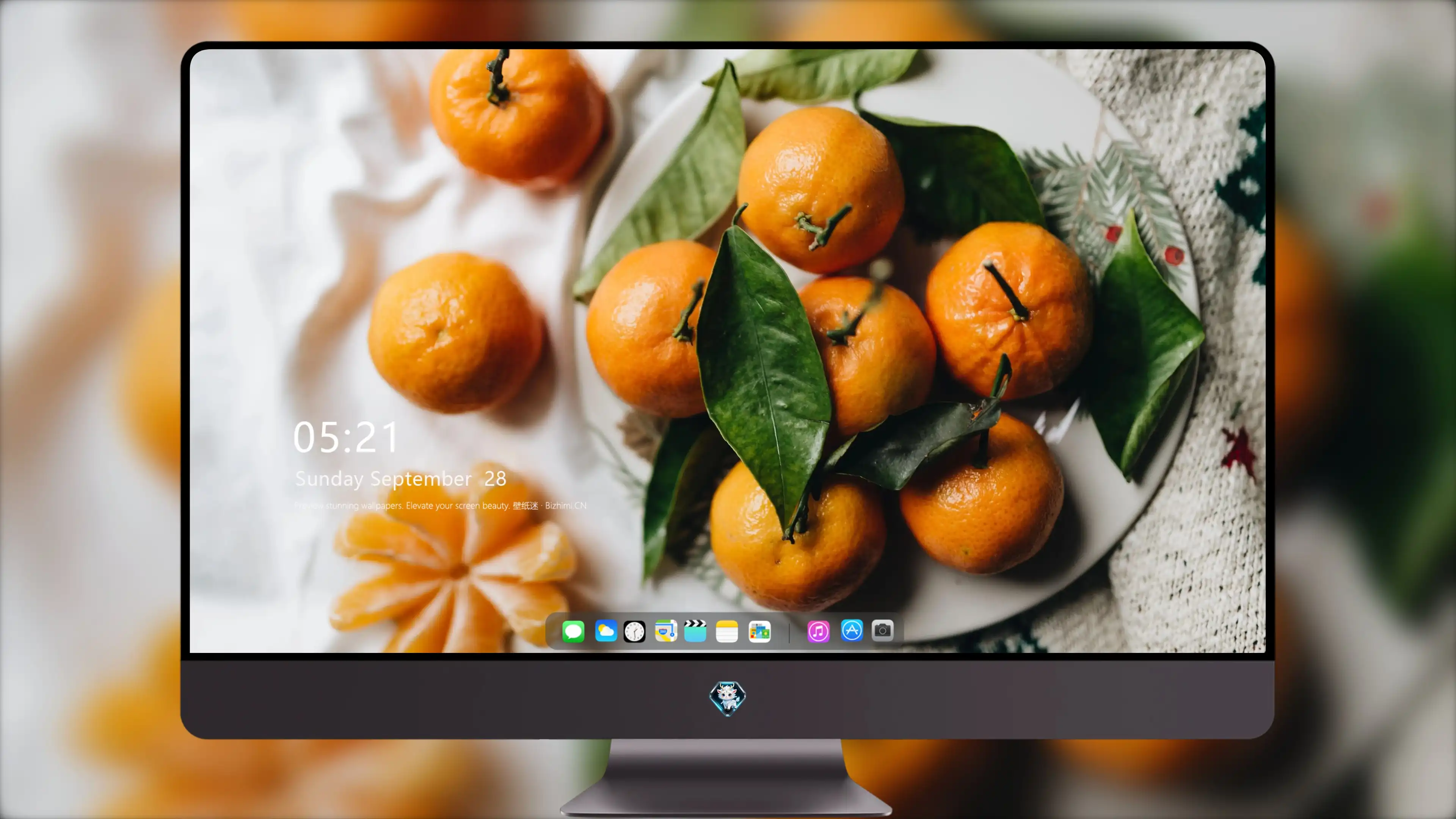The image size is (1456, 819).
Task: Open the yellow Notes app
Action: click(727, 631)
